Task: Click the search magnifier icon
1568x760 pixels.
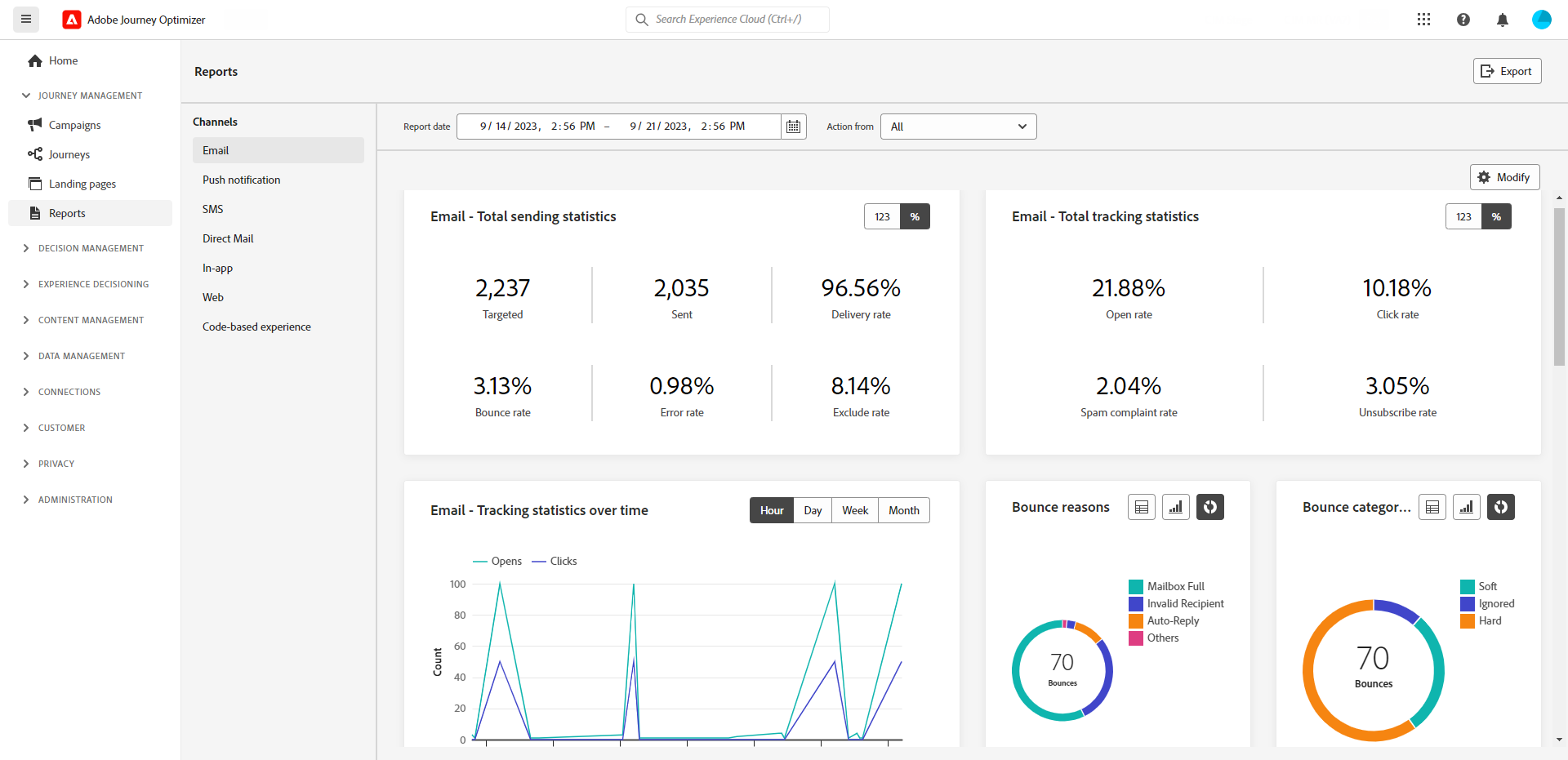Action: [x=642, y=20]
